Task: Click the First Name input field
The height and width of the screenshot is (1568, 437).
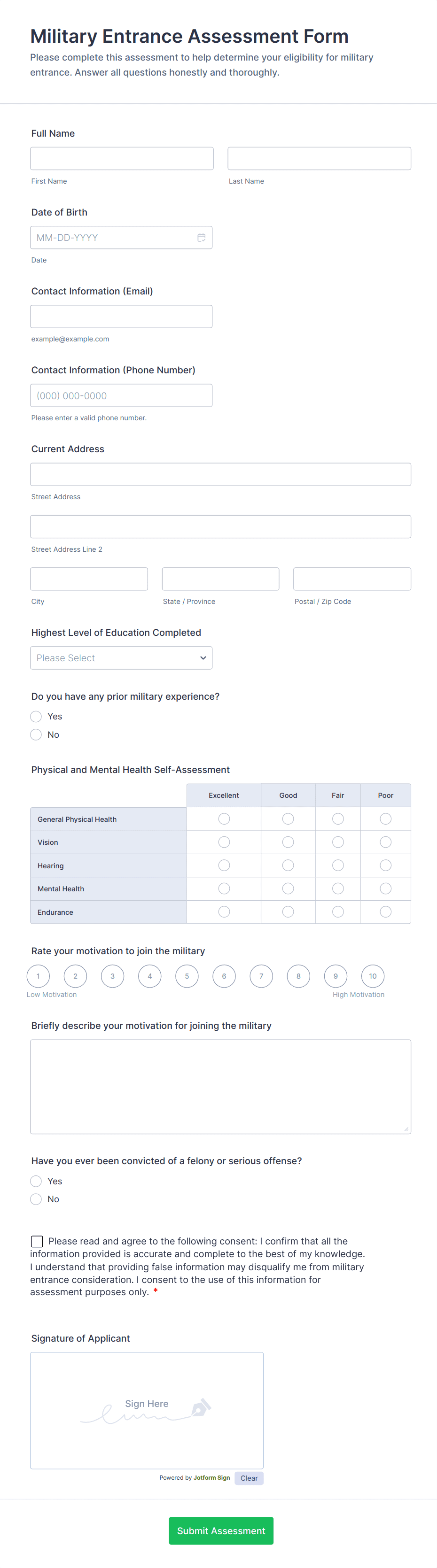Action: pos(121,158)
